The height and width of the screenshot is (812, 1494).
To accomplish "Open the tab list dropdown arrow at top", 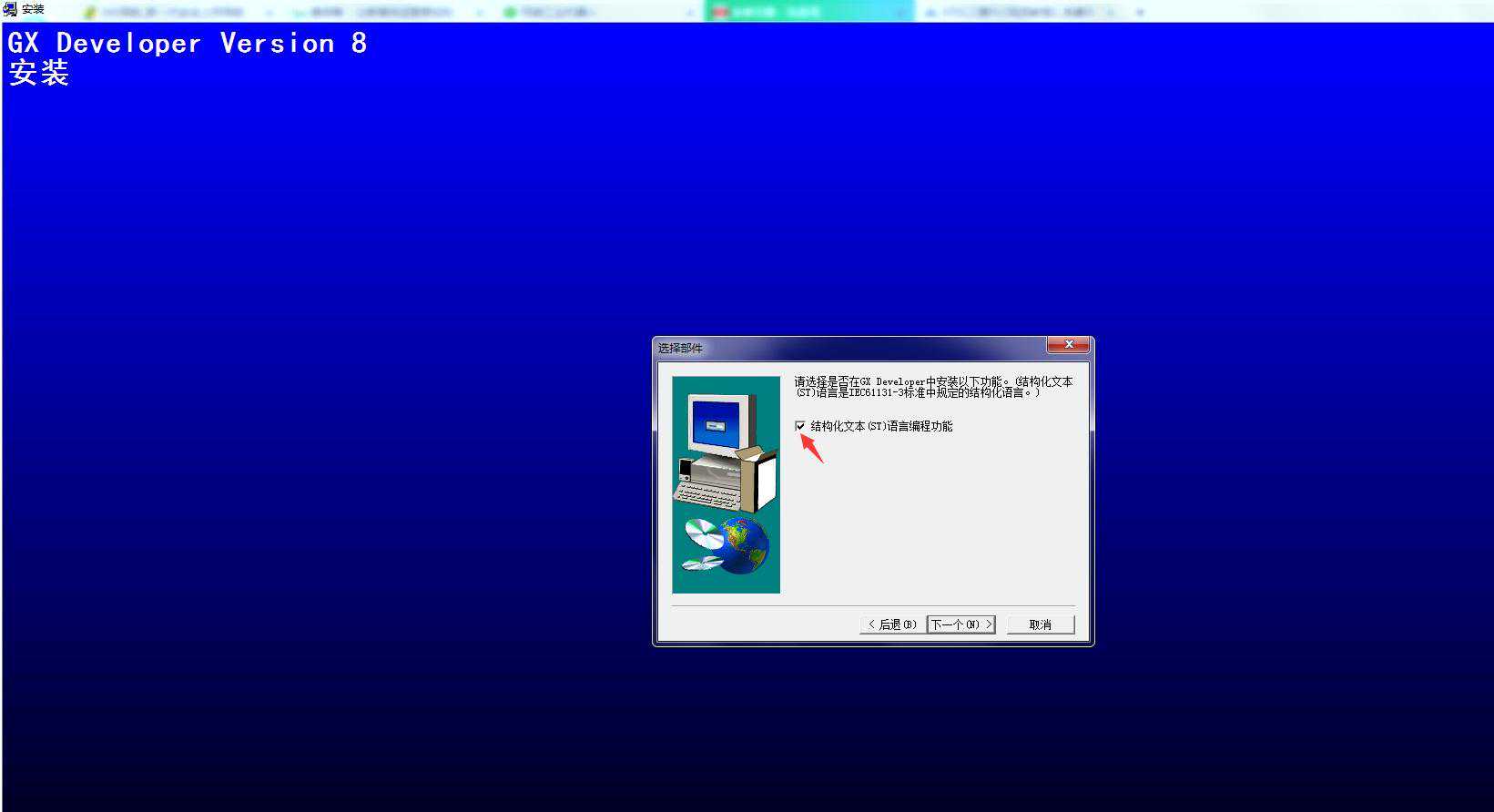I will [1140, 12].
